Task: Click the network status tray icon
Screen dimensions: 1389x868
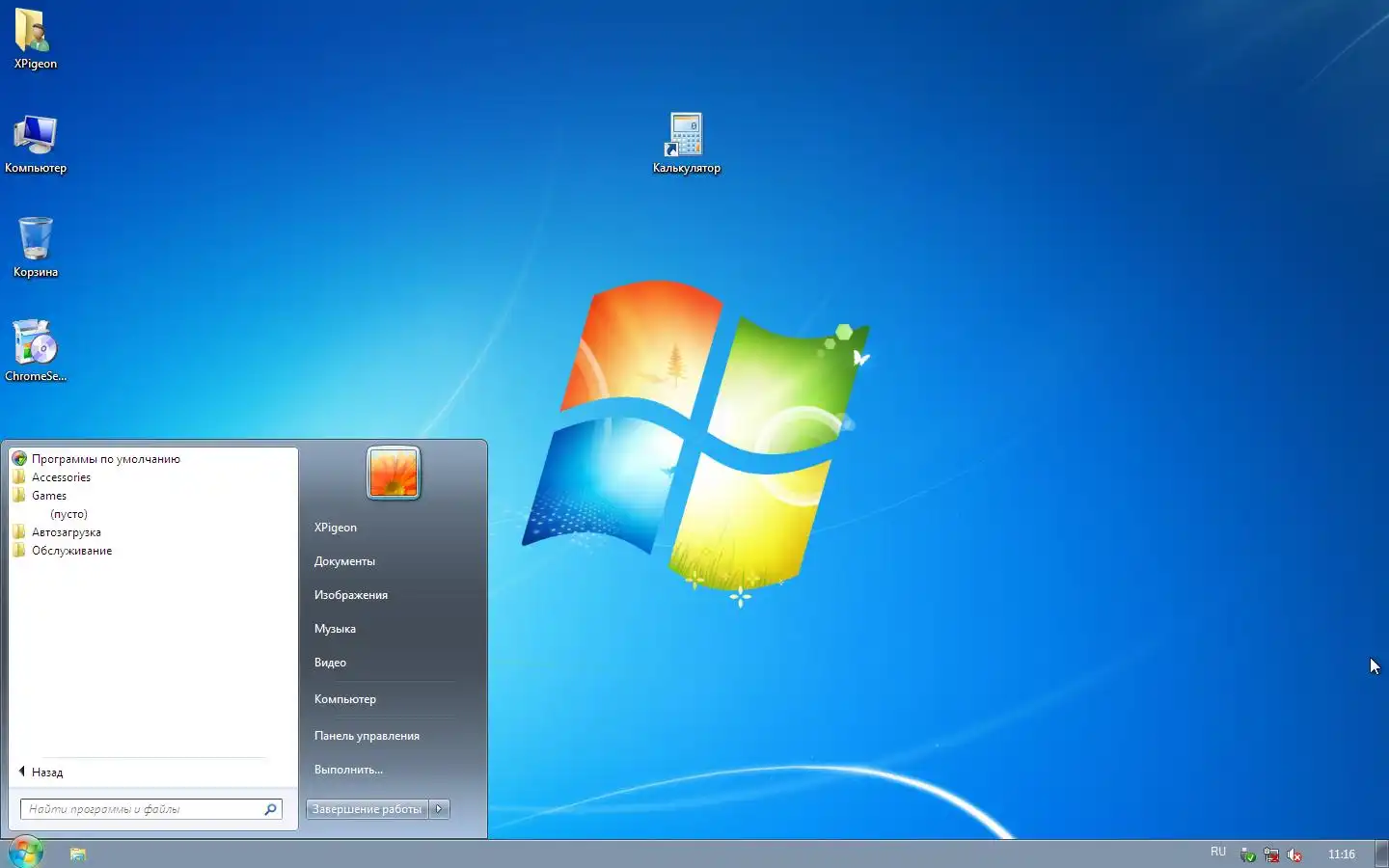Action: click(1271, 854)
